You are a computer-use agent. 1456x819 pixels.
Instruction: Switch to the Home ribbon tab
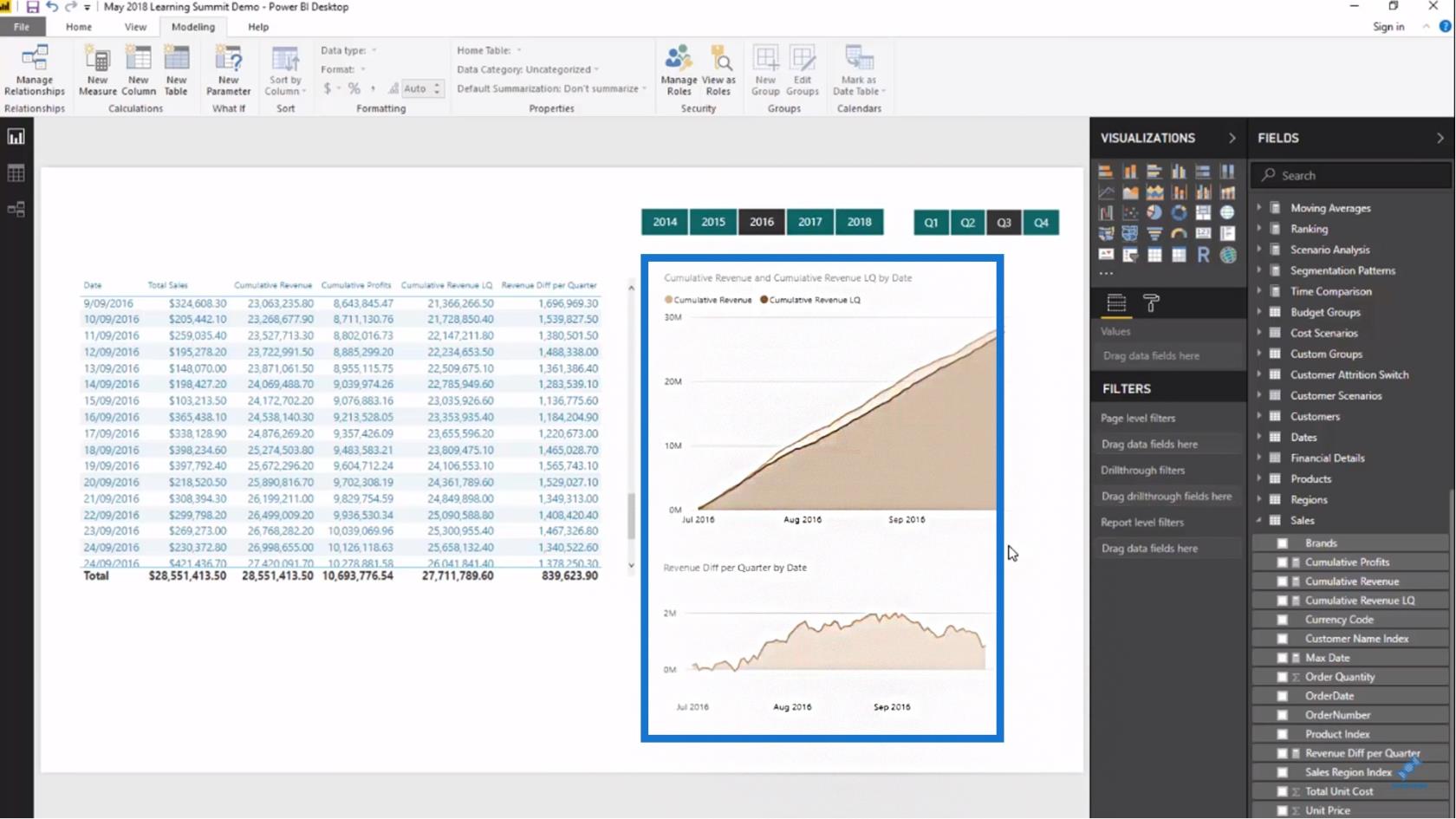coord(79,27)
